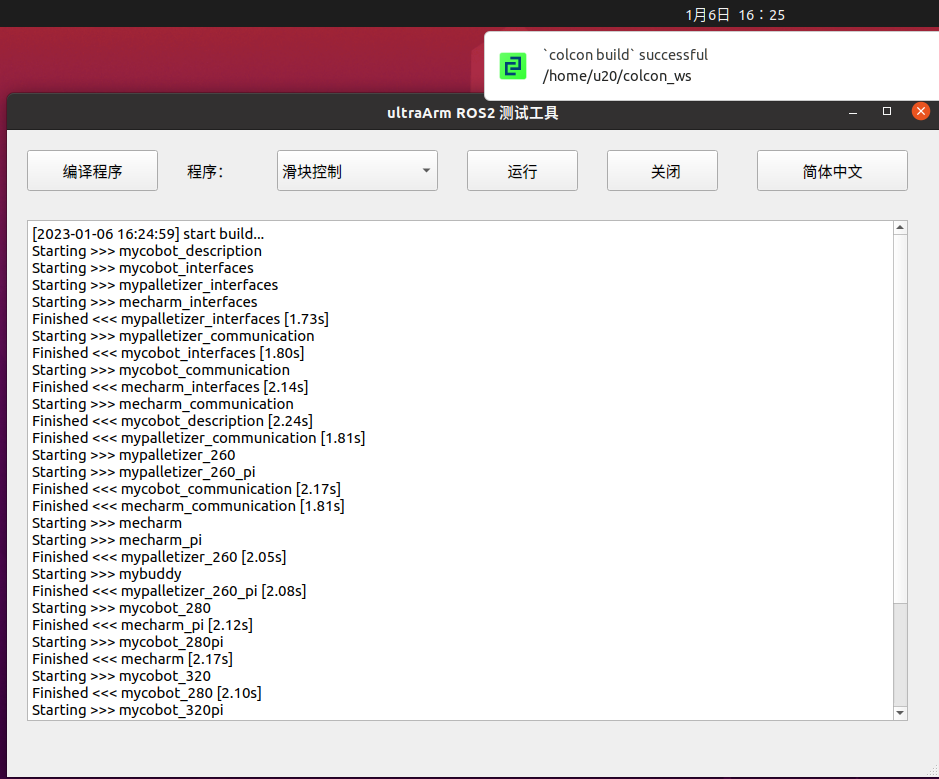939x779 pixels.
Task: Click log line 'Finished <<< mycobot_280 [2.10s]'
Action: pyautogui.click(x=147, y=693)
